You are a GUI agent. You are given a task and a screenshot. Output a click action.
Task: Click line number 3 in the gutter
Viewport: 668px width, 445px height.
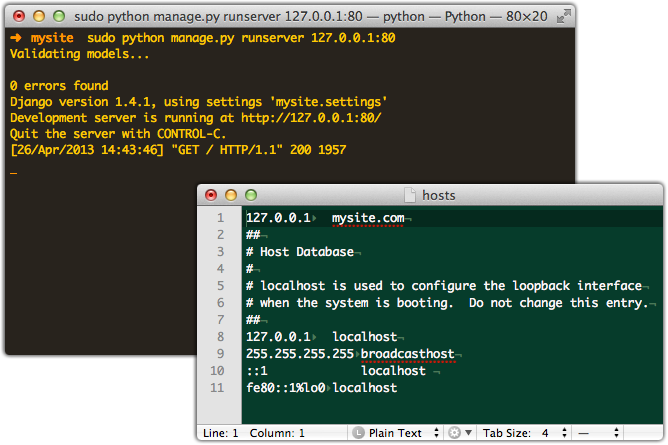pos(220,252)
